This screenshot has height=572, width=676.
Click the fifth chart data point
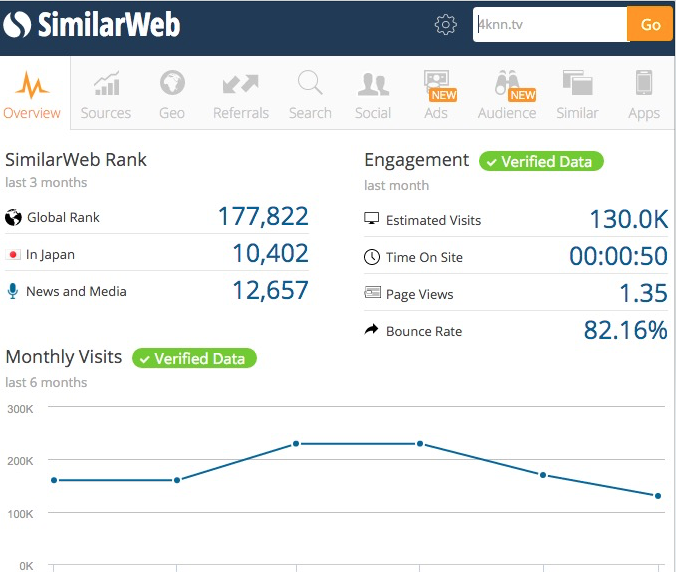(x=543, y=475)
